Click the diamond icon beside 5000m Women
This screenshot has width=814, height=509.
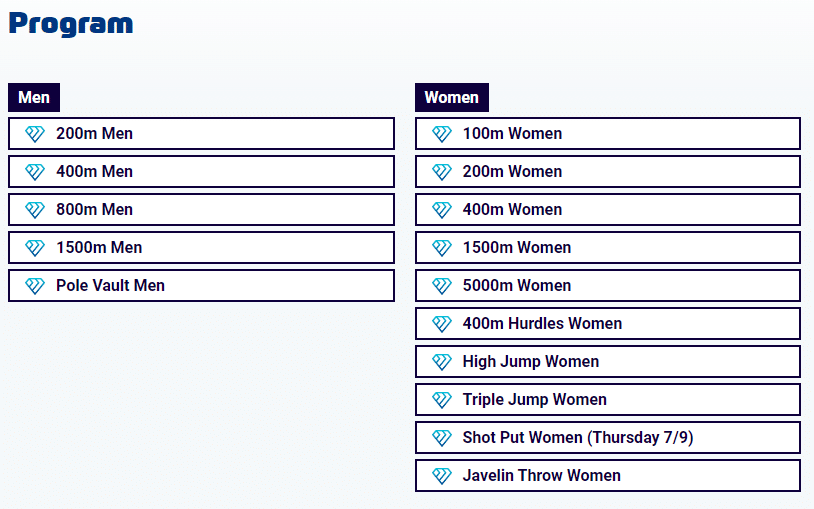442,286
